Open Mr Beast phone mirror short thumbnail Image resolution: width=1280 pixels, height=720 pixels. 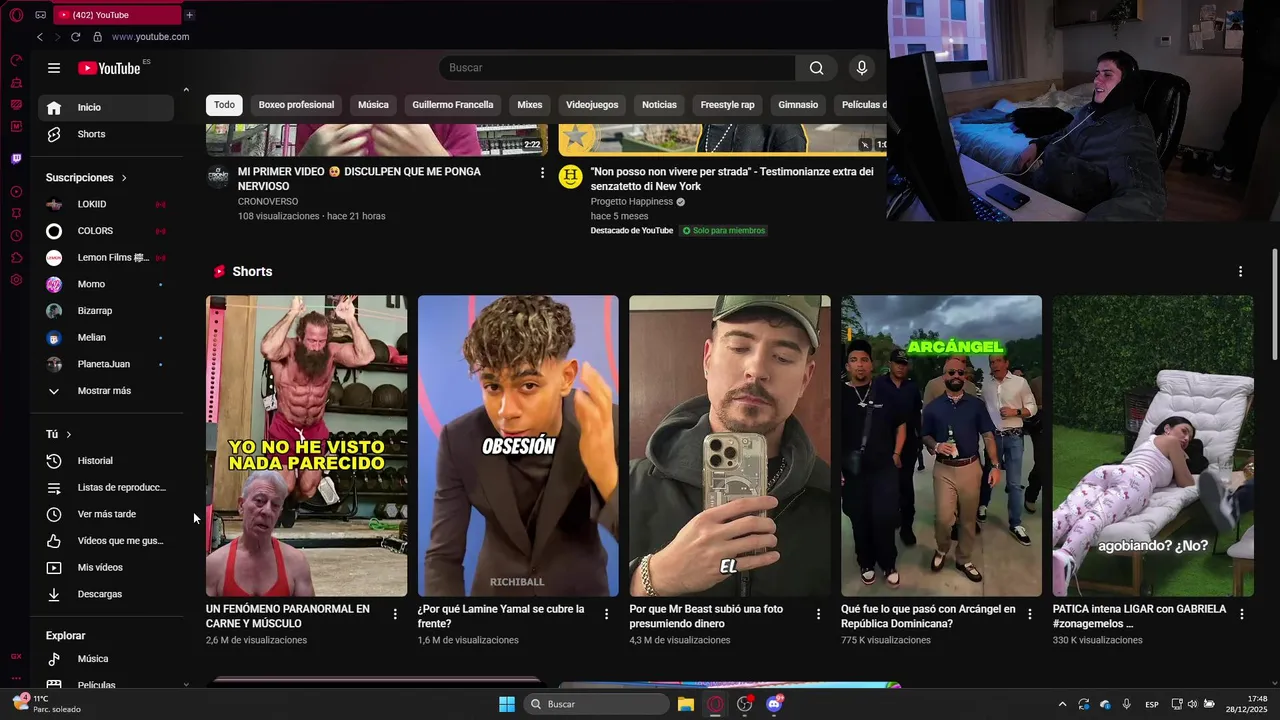click(730, 446)
